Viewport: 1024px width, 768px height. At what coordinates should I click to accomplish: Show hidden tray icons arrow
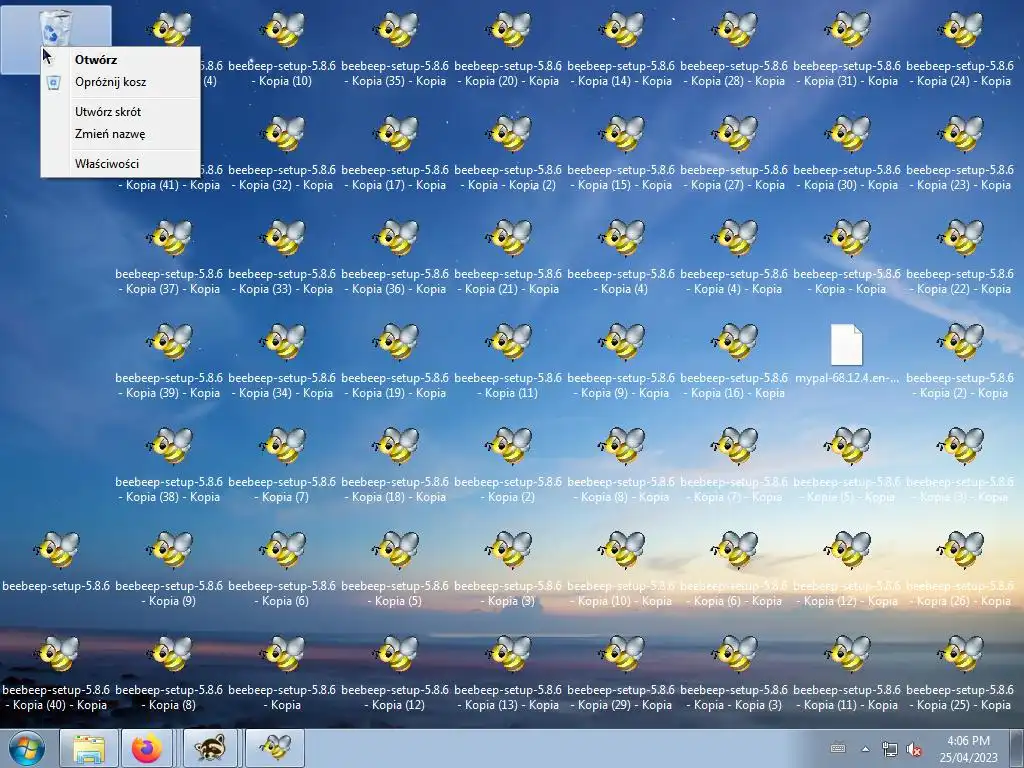[x=865, y=749]
